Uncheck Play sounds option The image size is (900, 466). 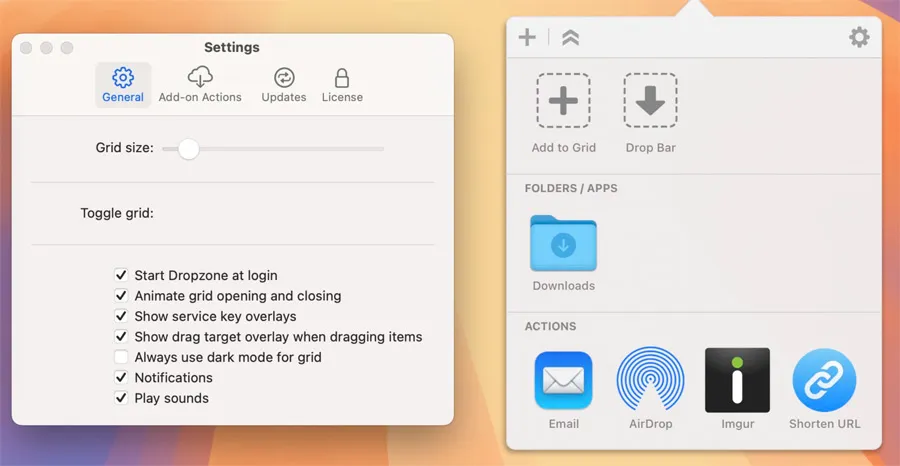tap(121, 398)
